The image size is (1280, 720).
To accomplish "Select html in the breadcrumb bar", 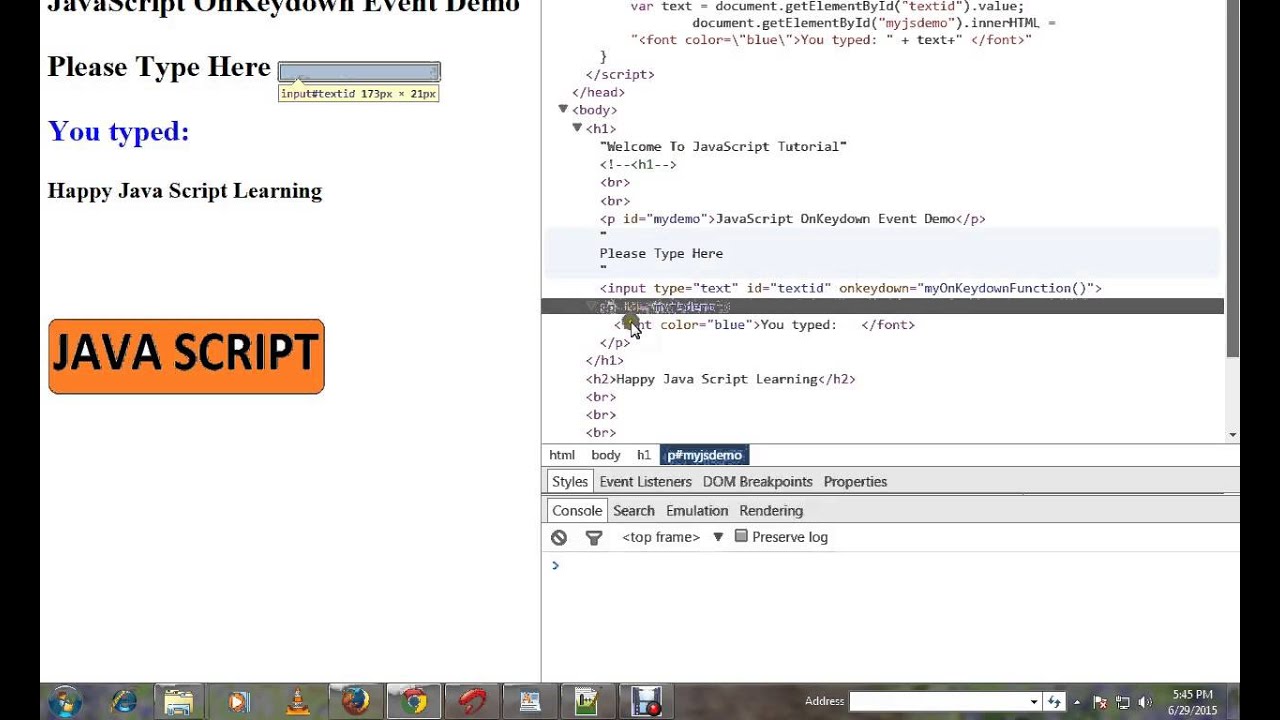I will tap(562, 455).
